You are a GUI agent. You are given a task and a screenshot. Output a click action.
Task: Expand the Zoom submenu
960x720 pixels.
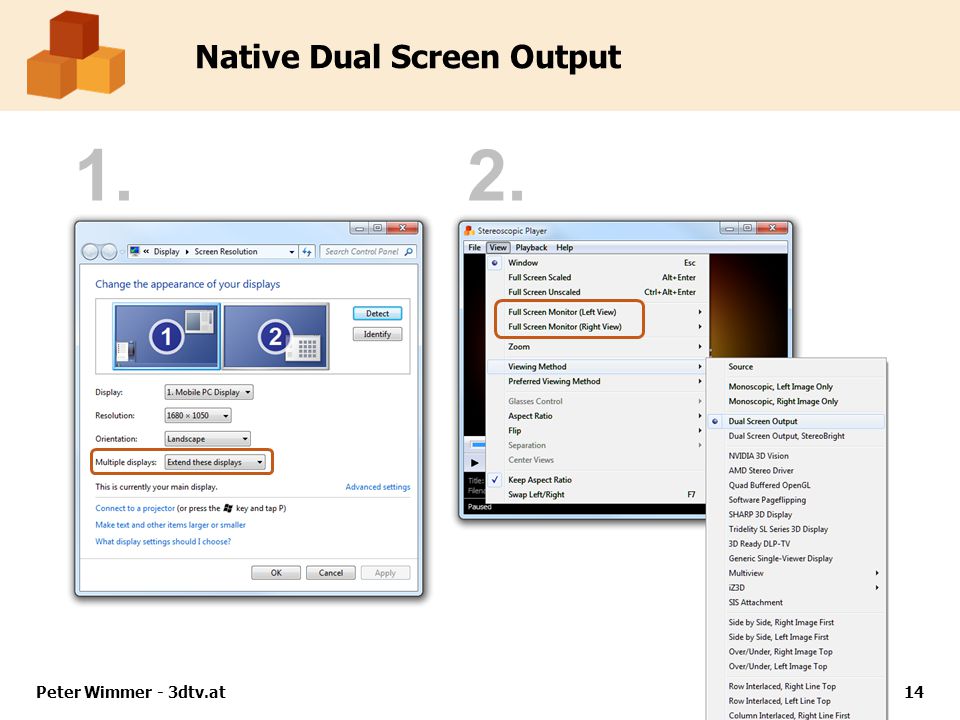(597, 347)
